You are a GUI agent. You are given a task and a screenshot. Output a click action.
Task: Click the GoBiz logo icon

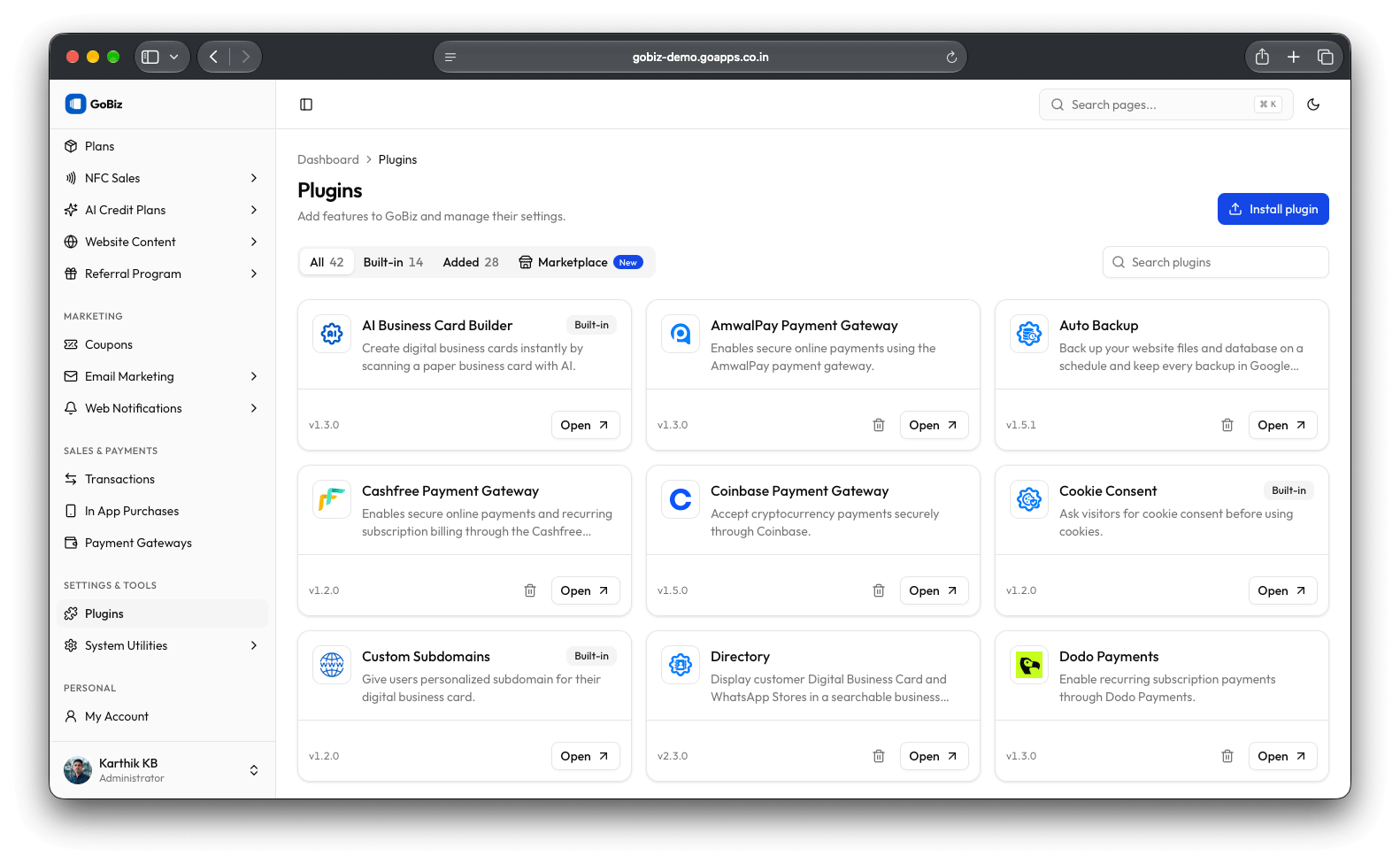75,104
